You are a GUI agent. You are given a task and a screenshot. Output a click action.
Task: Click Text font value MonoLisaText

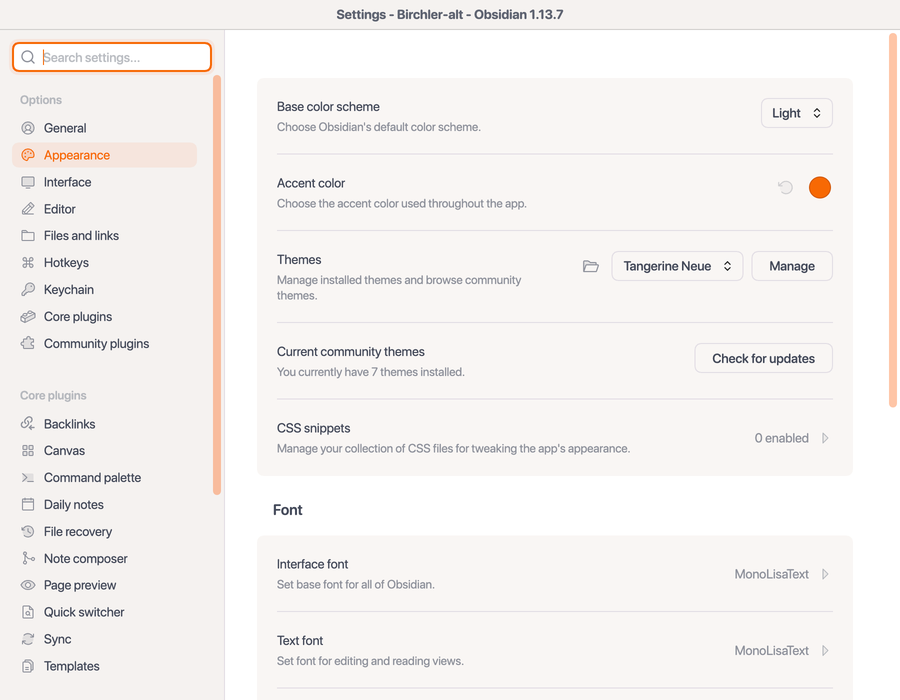pyautogui.click(x=771, y=651)
